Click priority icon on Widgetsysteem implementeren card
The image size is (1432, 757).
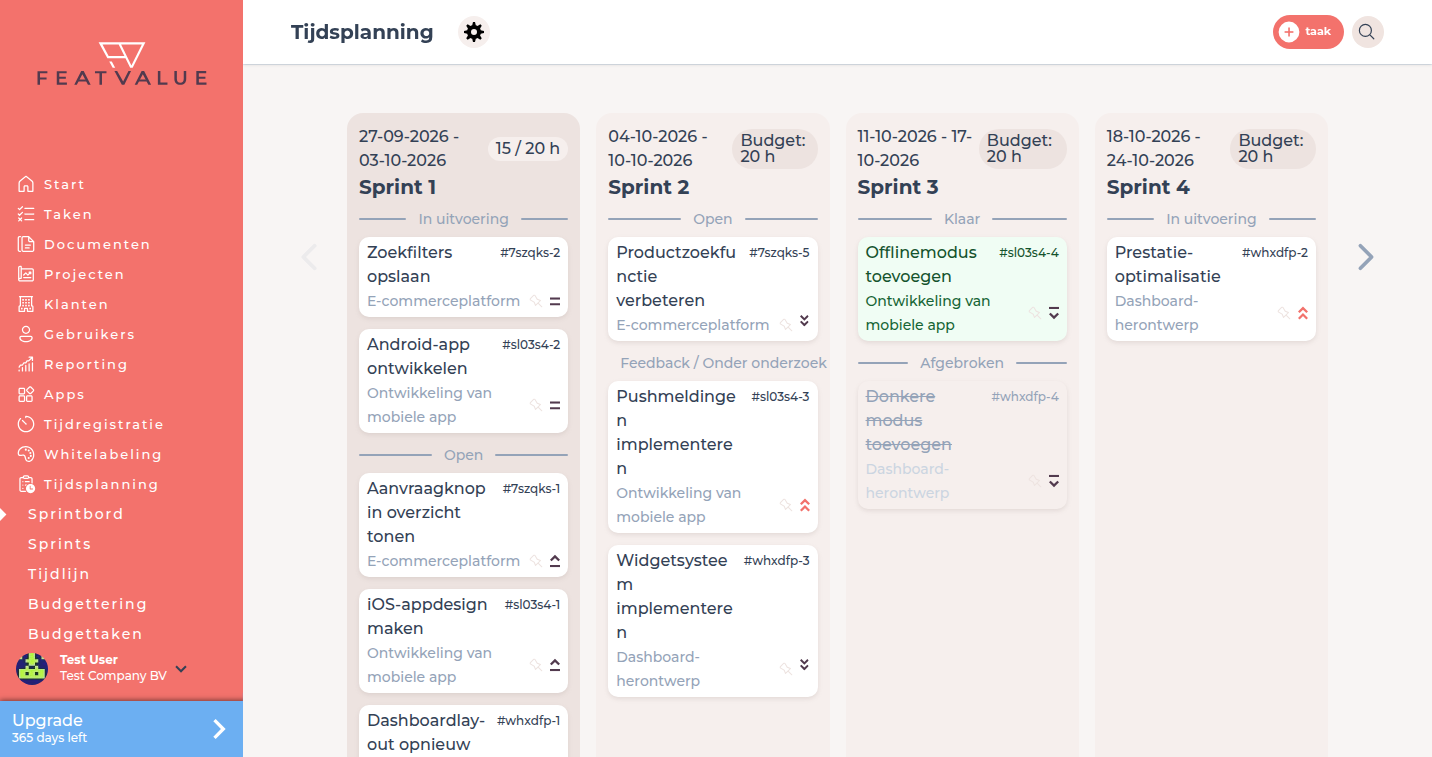[804, 665]
